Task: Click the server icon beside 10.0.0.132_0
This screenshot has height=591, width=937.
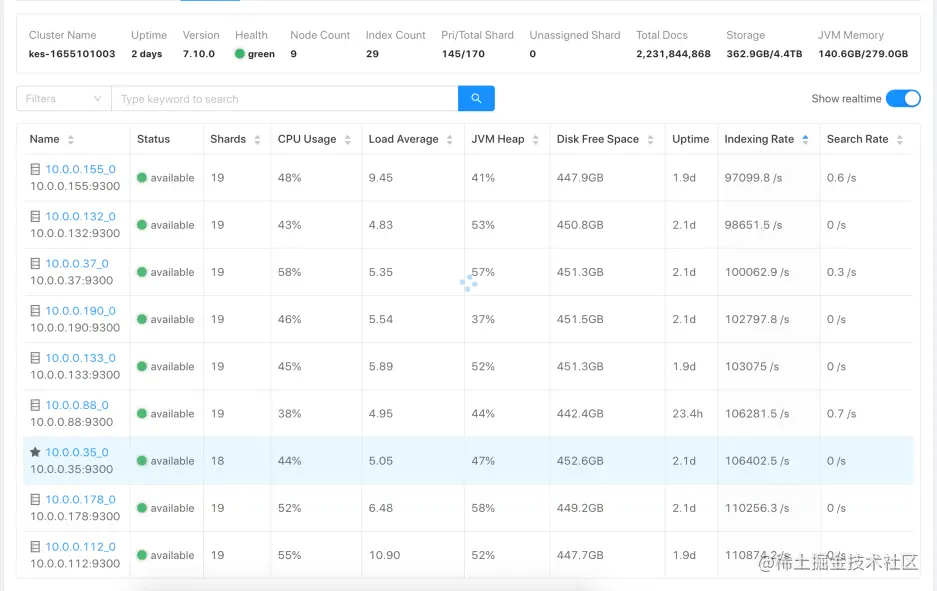Action: coord(35,216)
